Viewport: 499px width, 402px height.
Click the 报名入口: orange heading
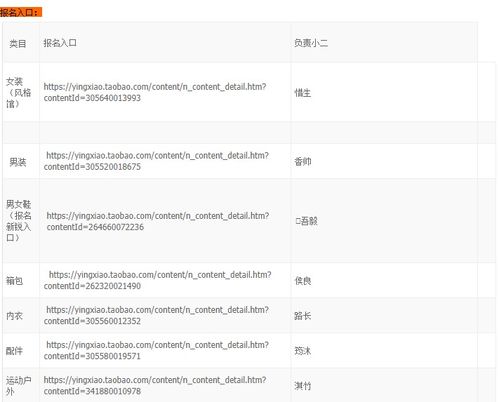tap(21, 13)
